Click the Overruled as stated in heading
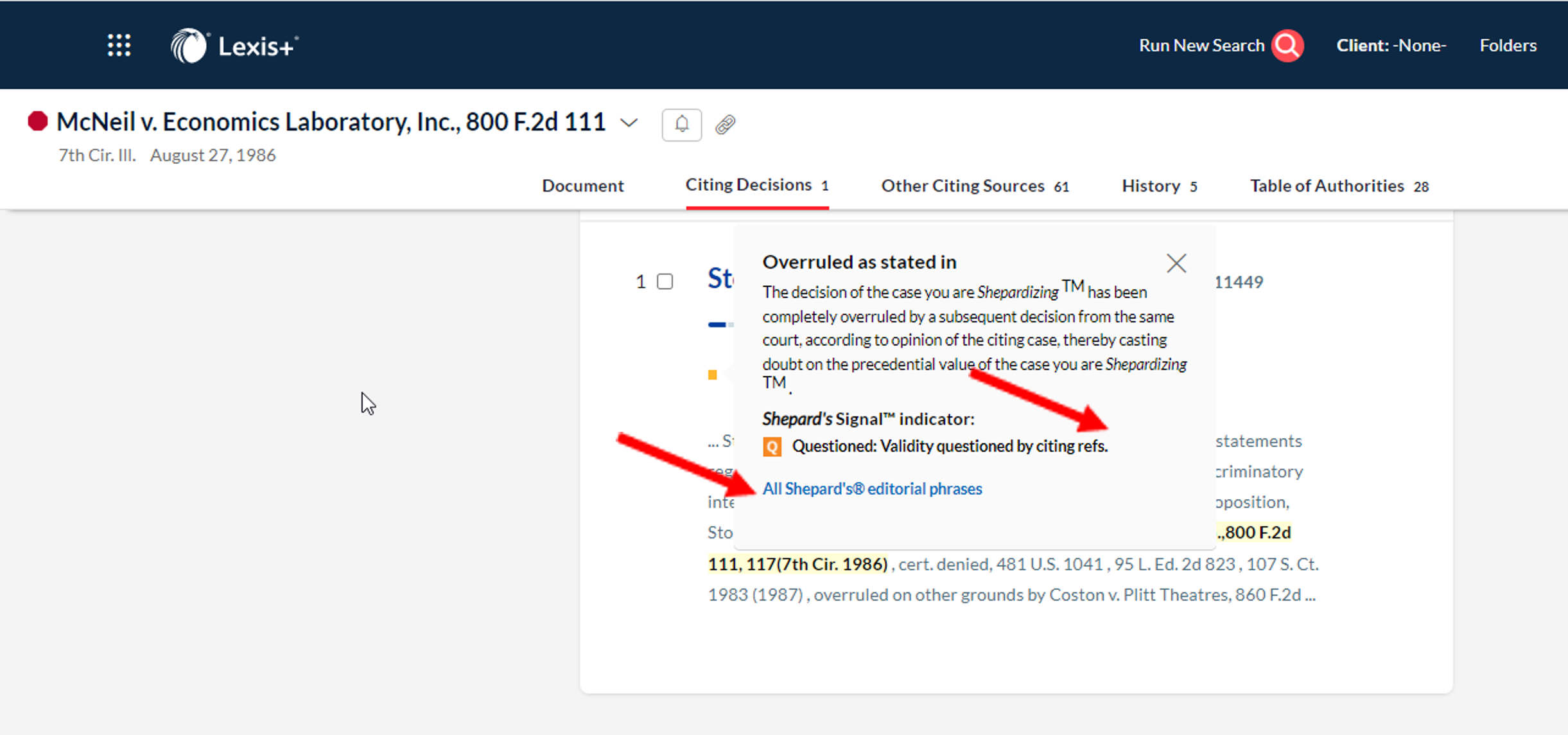1568x735 pixels. coord(859,262)
